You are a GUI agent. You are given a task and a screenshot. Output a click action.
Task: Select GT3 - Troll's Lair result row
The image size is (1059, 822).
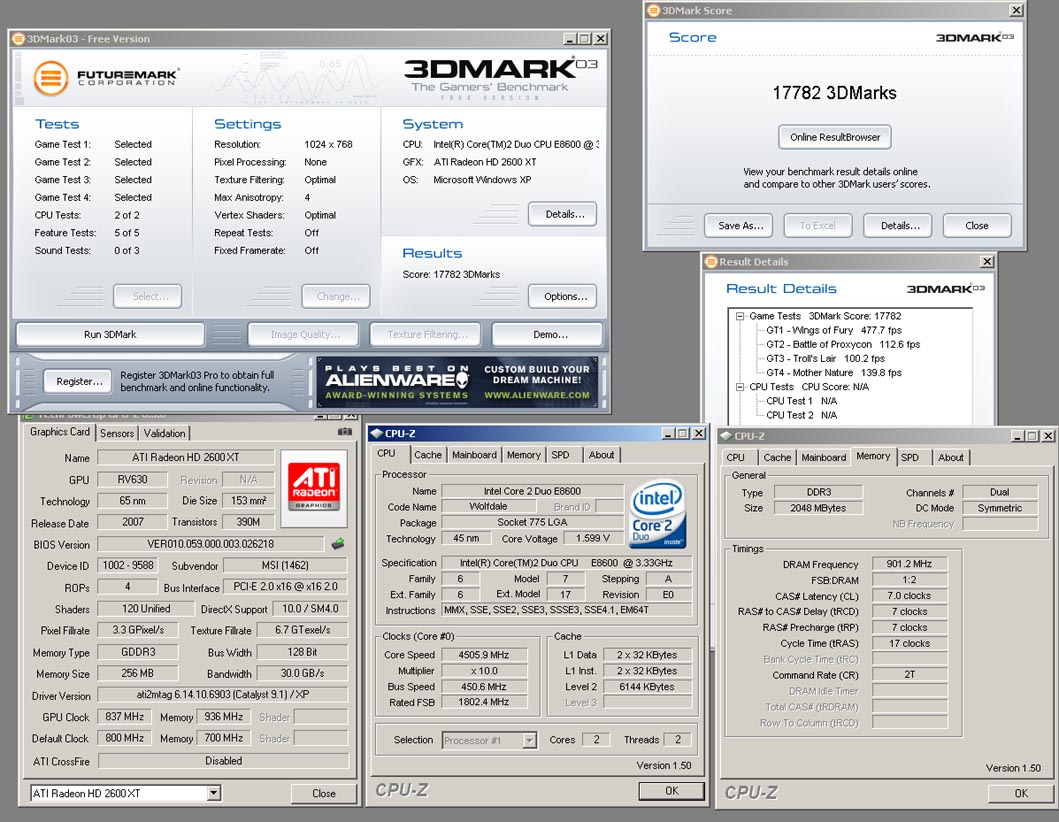tap(825, 359)
